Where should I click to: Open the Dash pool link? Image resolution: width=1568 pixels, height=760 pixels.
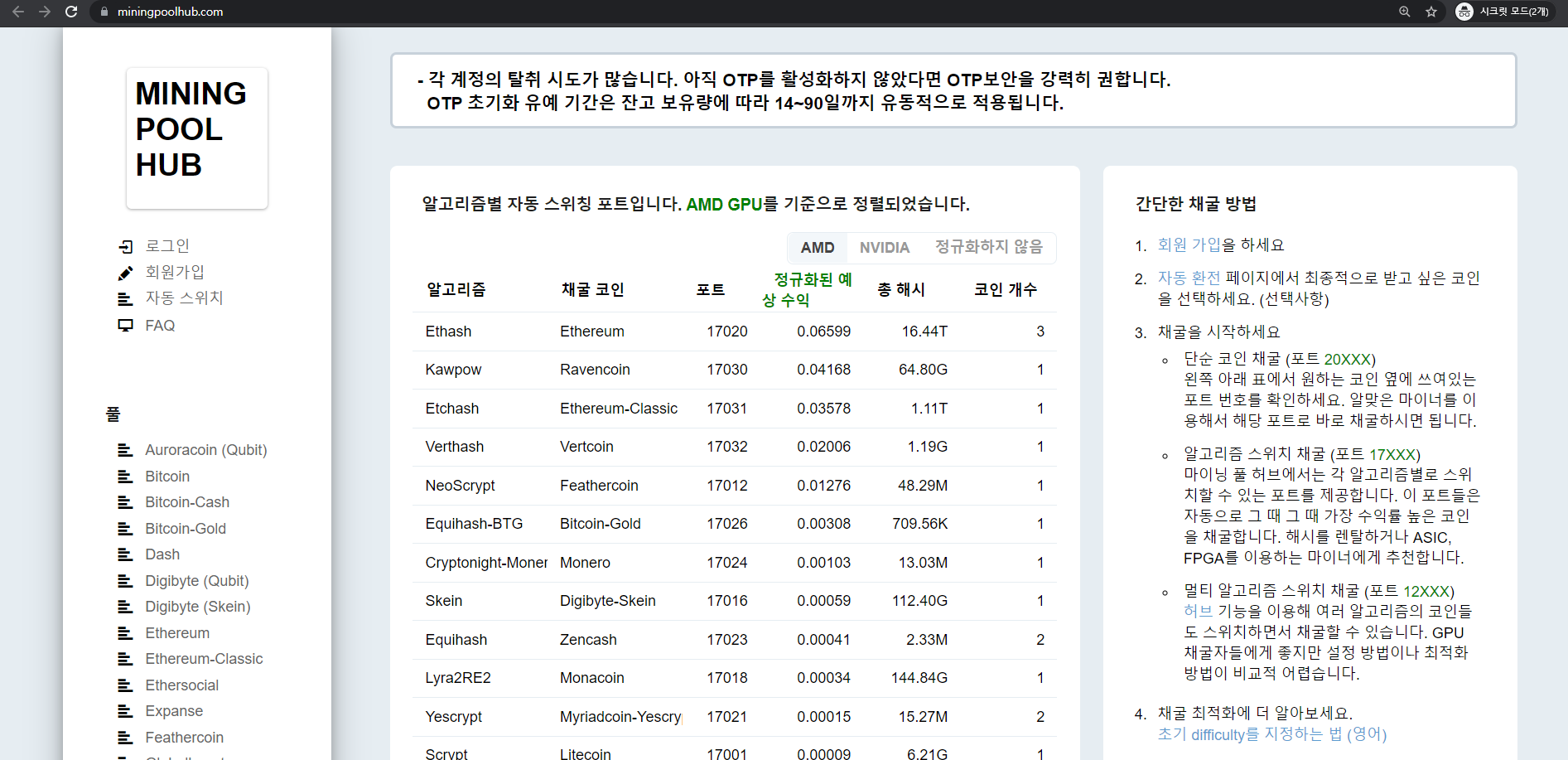(162, 554)
